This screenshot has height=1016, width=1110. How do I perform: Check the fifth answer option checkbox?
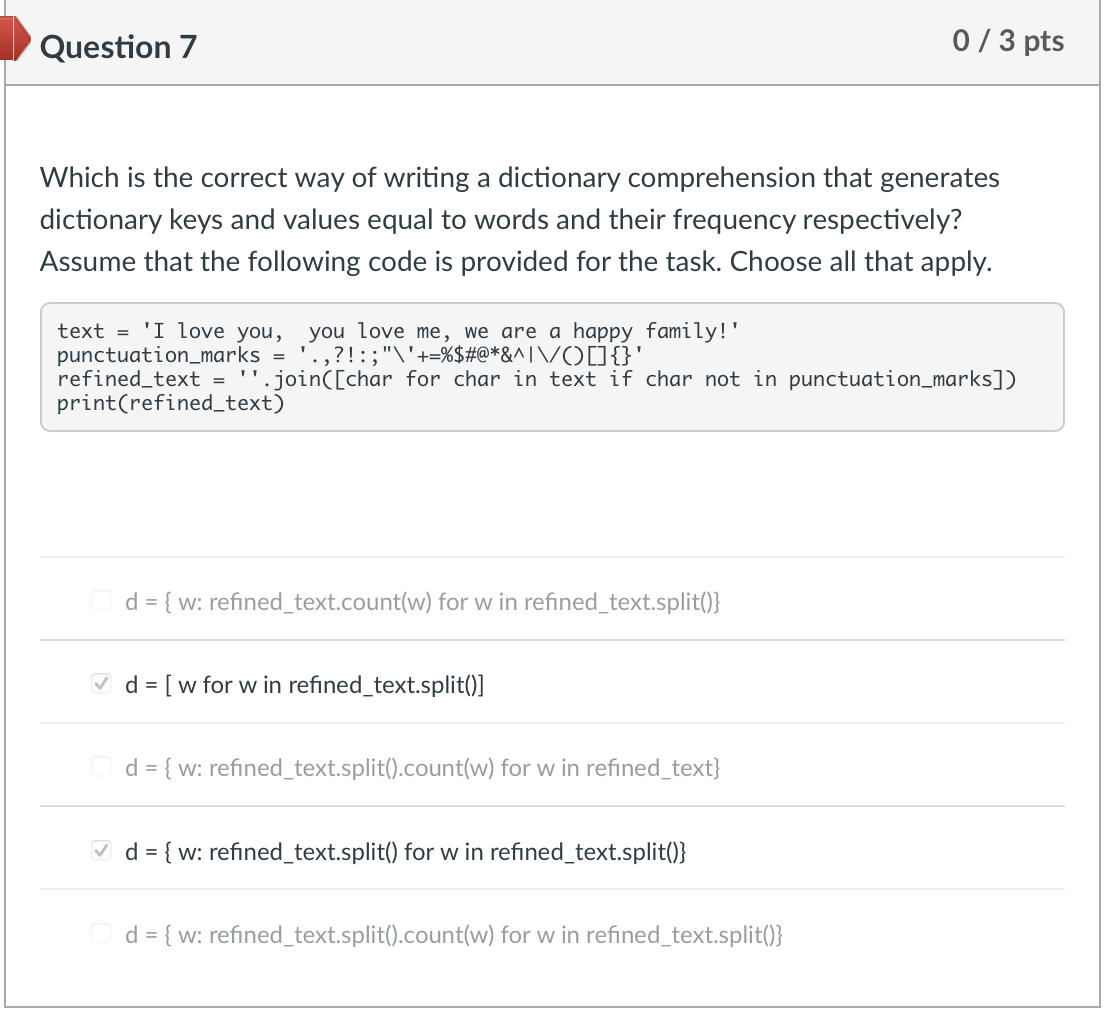(x=101, y=934)
